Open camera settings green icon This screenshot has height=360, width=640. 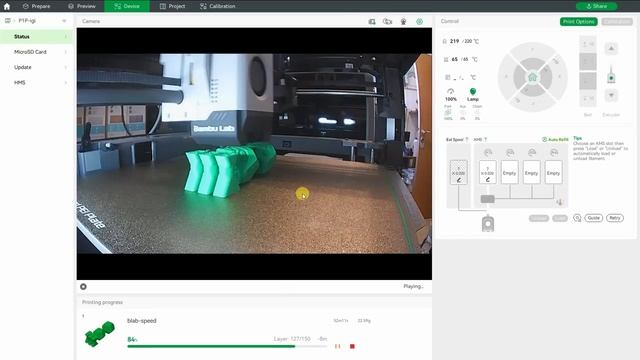click(x=419, y=21)
